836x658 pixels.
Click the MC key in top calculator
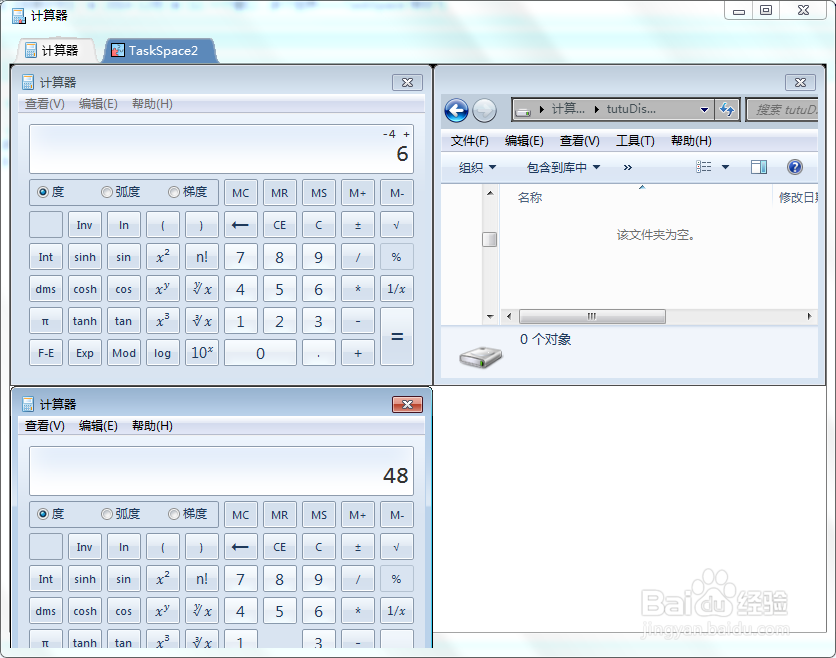click(x=240, y=193)
